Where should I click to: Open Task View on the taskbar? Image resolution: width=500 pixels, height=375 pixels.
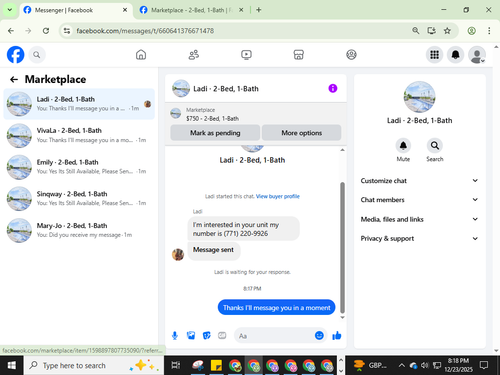(x=176, y=365)
